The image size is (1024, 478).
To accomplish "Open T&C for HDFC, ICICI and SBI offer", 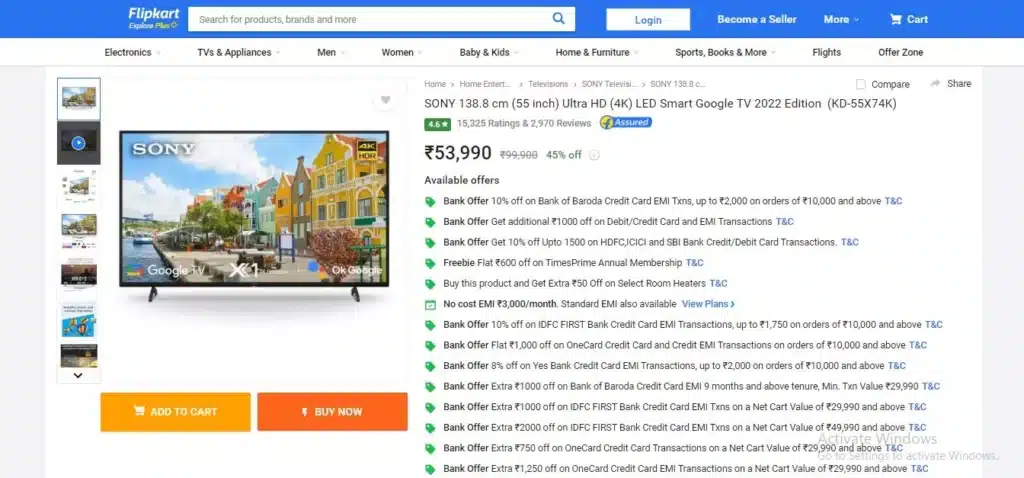I will coord(850,242).
